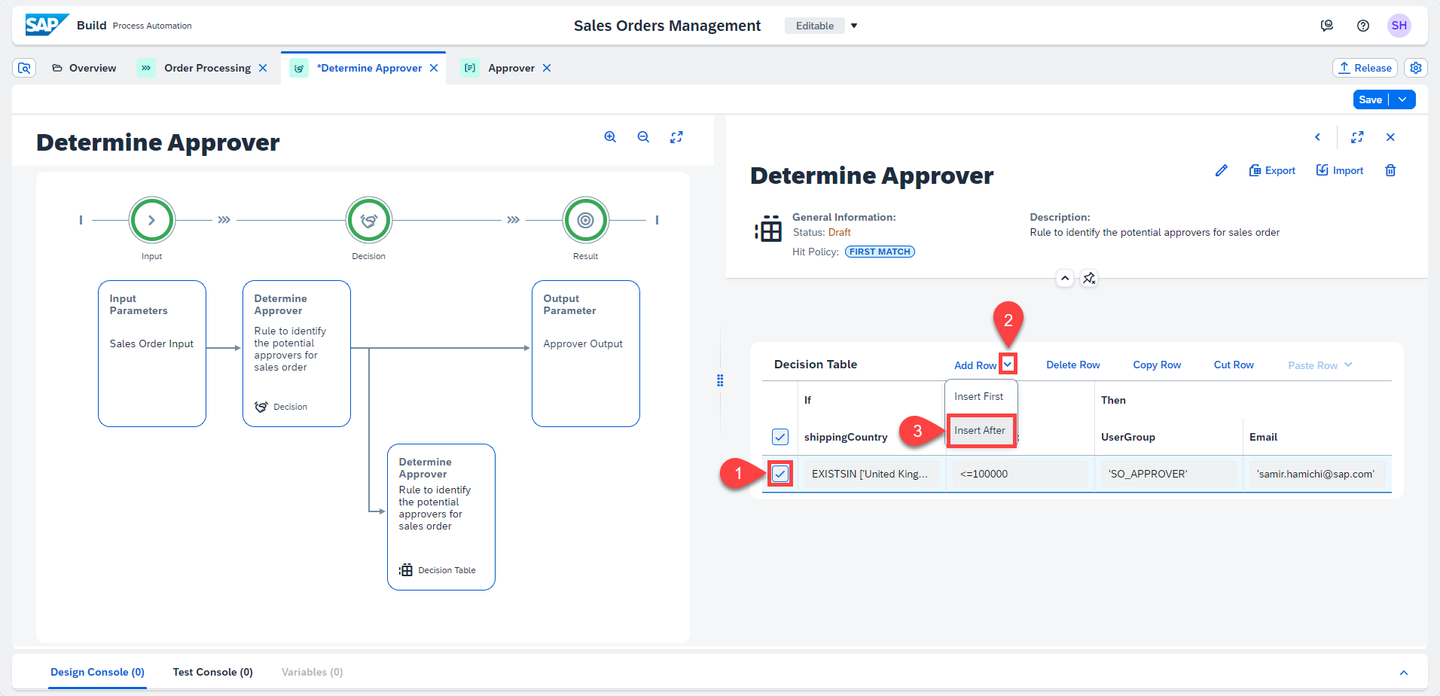The image size is (1440, 696).
Task: Open the SH user avatar menu
Action: coord(1399,26)
